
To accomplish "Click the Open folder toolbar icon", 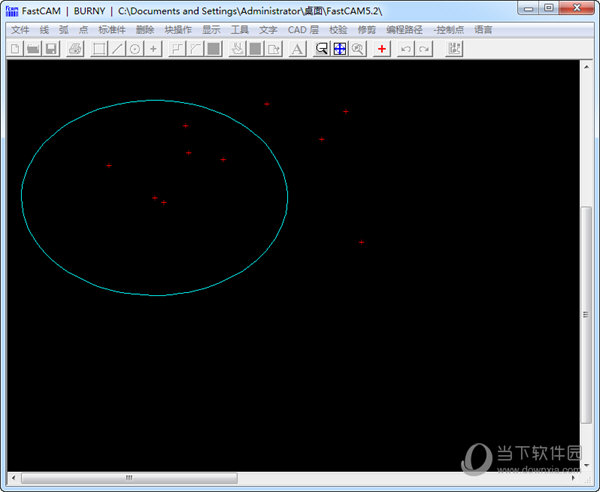I will 33,49.
